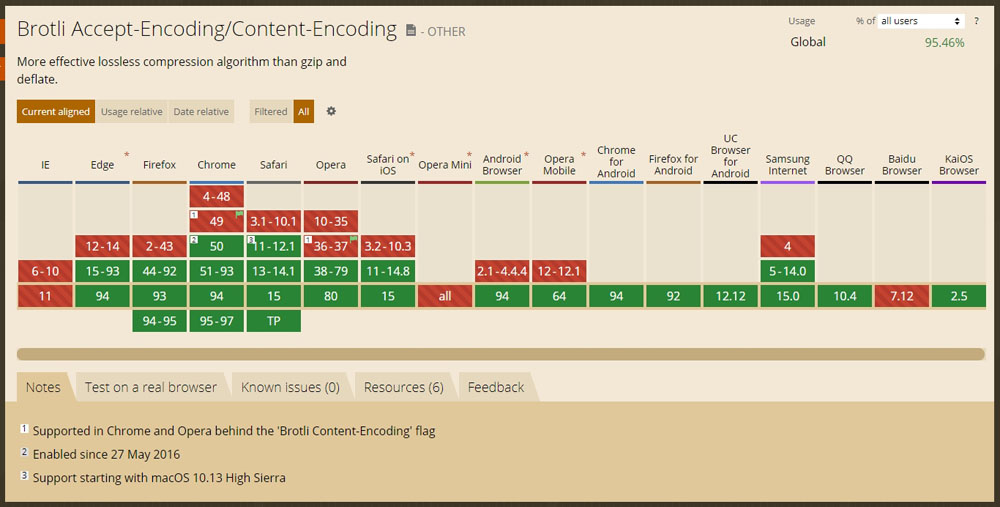The height and width of the screenshot is (507, 1000).
Task: Switch to Usage relative view
Action: [x=131, y=112]
